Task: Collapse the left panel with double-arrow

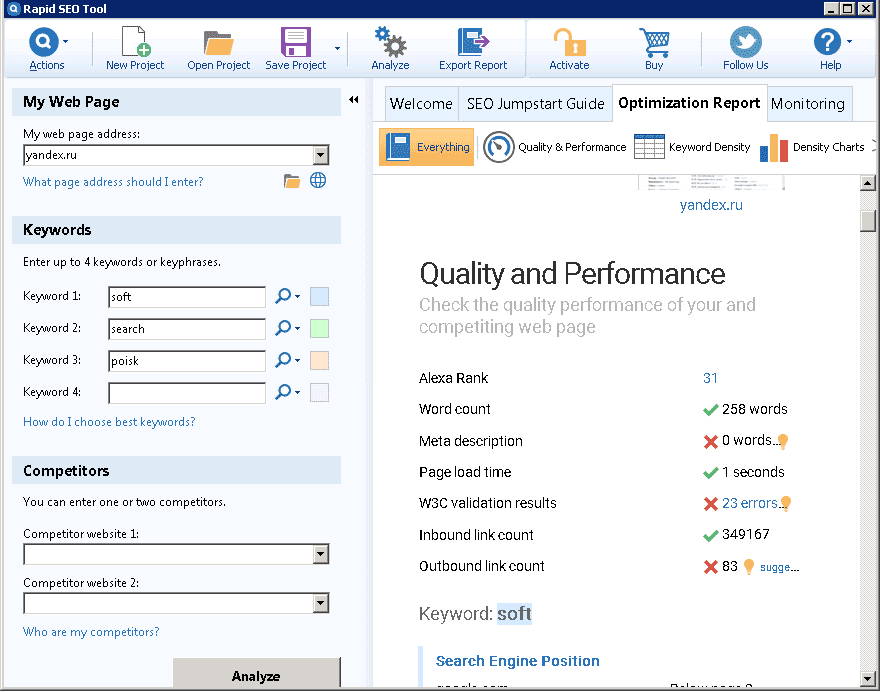Action: pyautogui.click(x=354, y=100)
